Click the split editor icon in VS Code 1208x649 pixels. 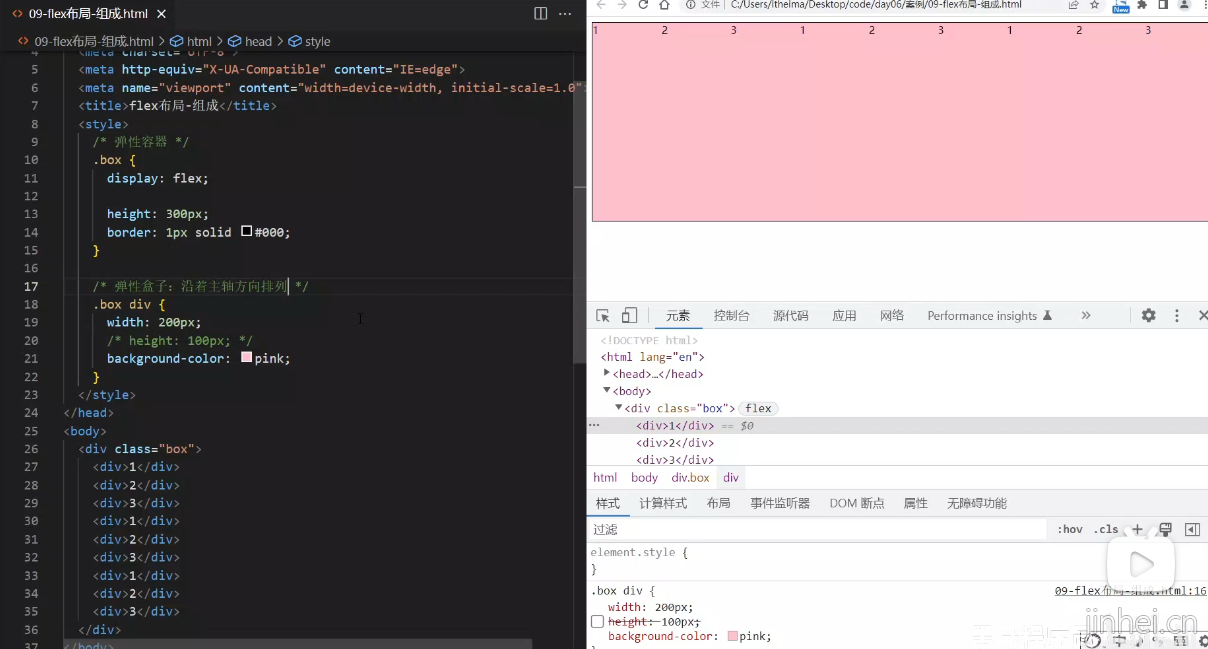tap(541, 14)
